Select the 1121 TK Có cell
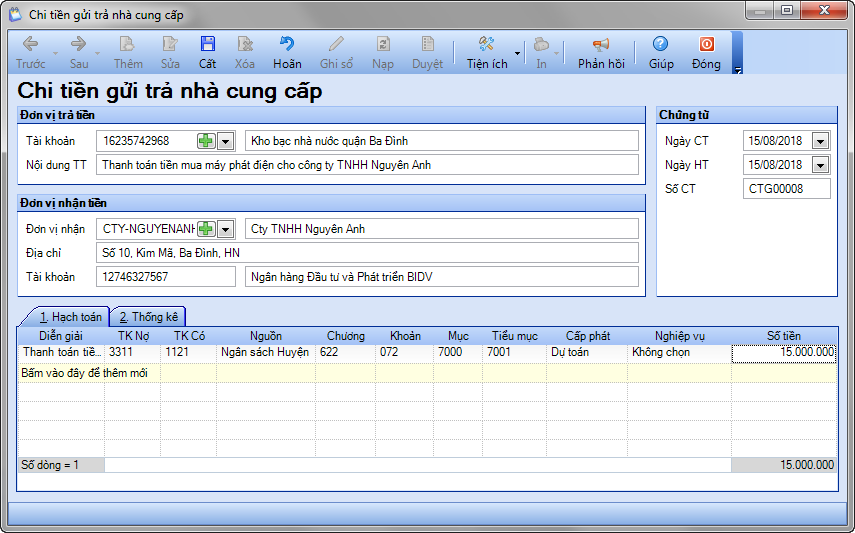The height and width of the screenshot is (533, 855). point(189,352)
